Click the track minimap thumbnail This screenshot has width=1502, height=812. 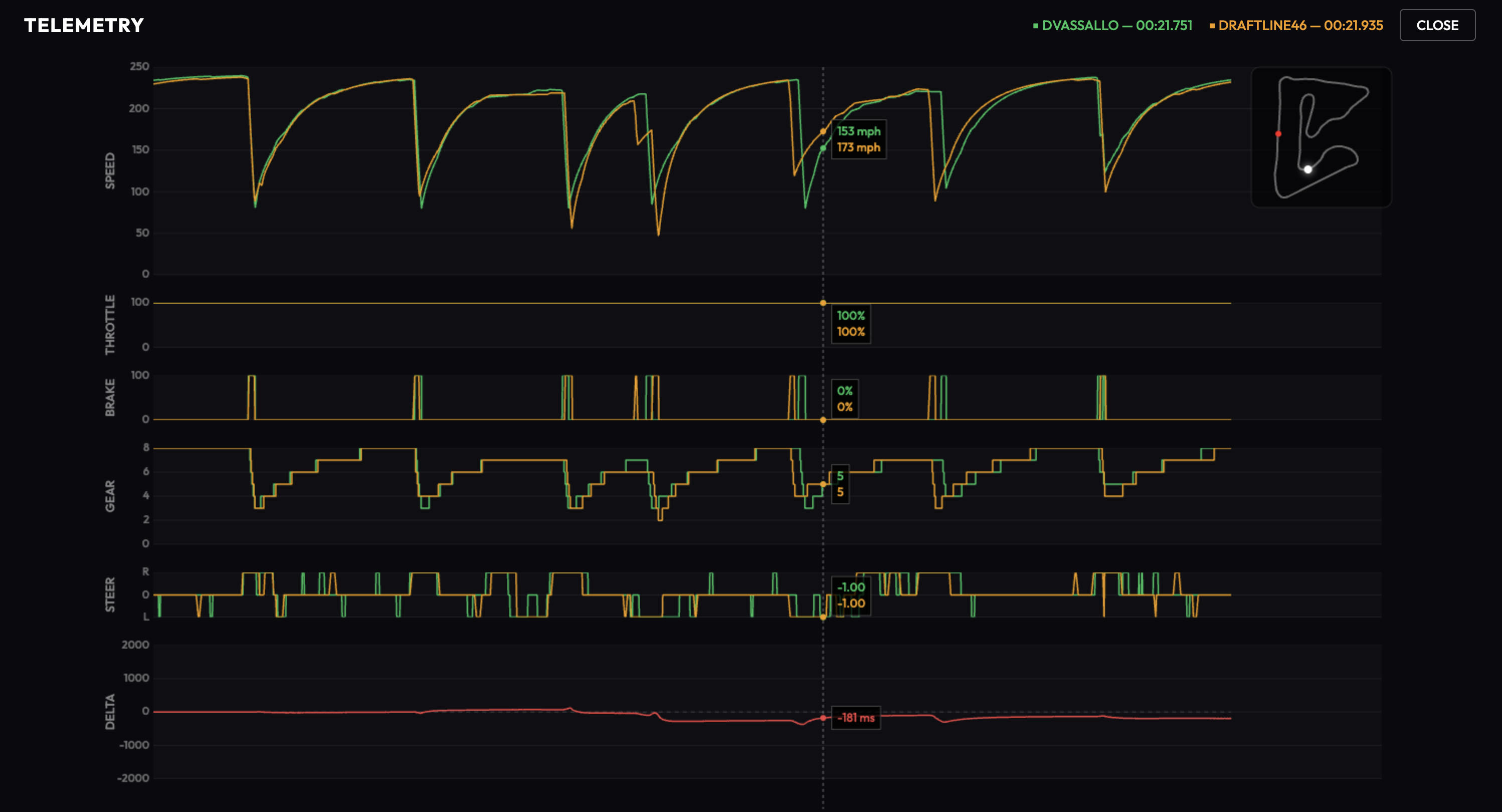1321,137
